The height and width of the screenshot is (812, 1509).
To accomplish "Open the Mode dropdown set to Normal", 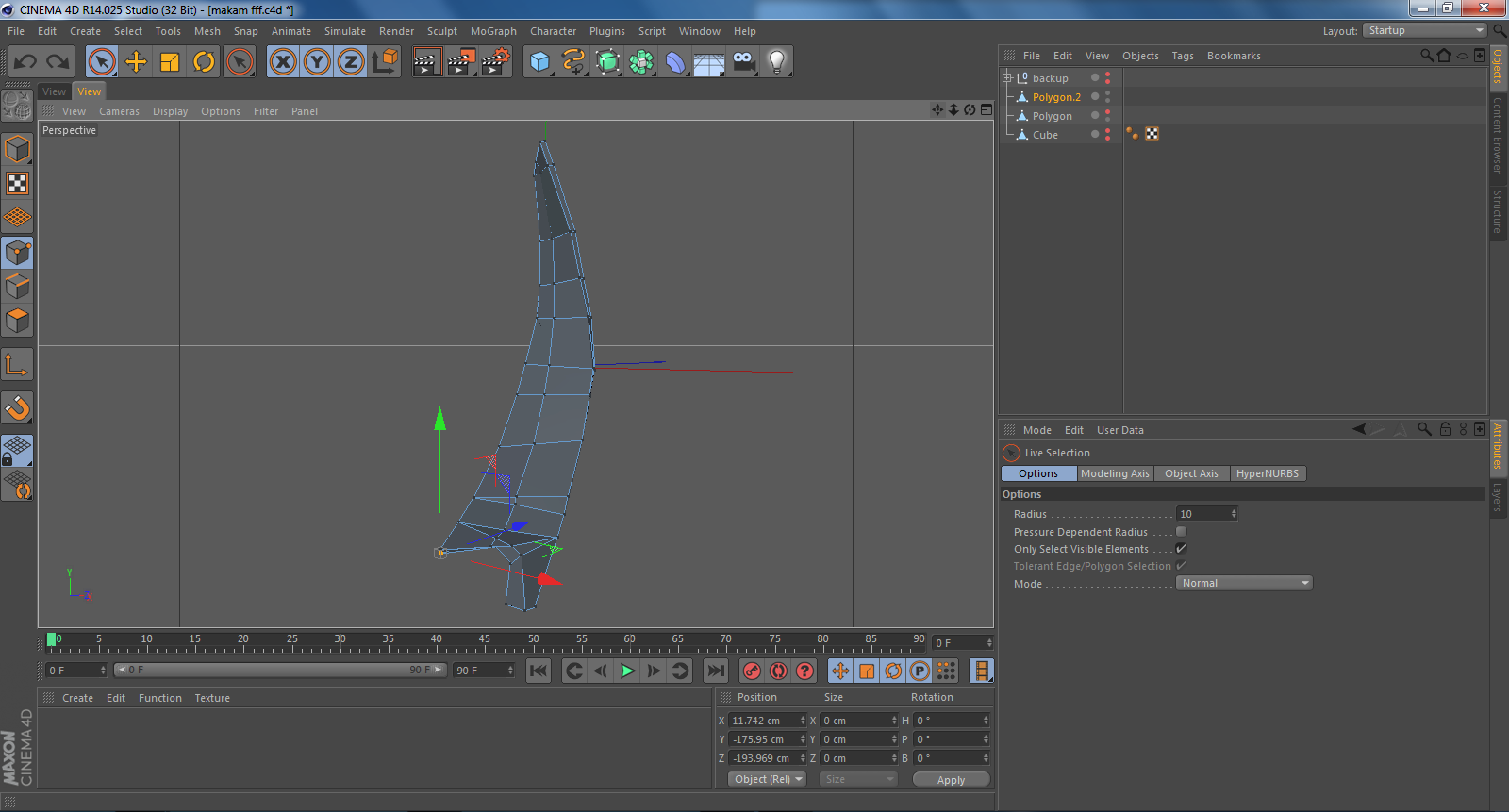I will tap(1244, 583).
